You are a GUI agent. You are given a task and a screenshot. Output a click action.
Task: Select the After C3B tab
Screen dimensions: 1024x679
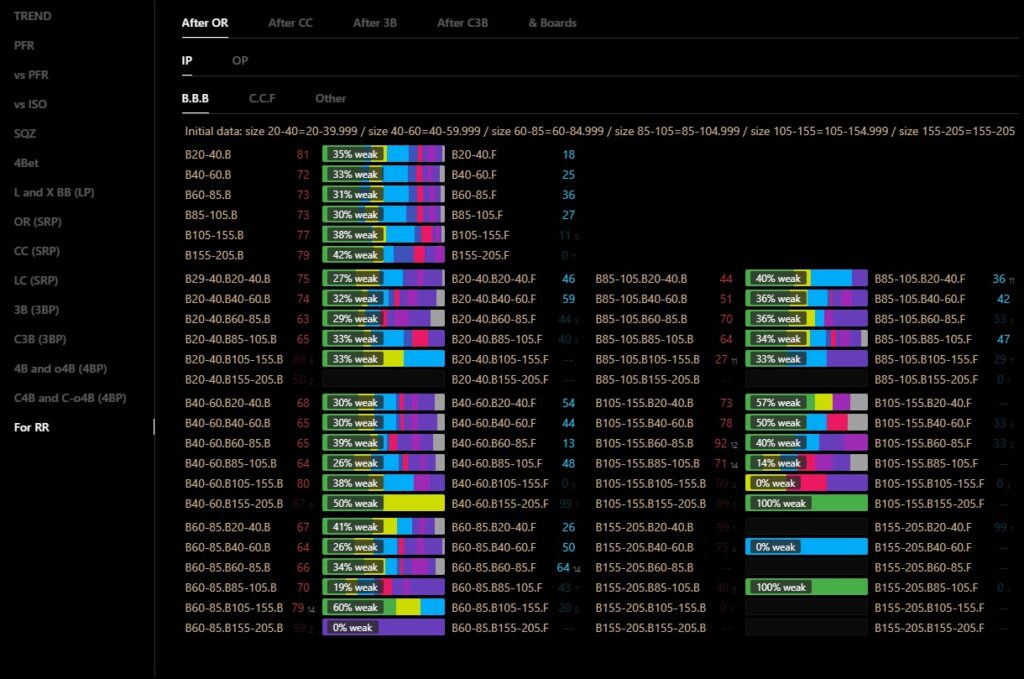click(x=465, y=23)
